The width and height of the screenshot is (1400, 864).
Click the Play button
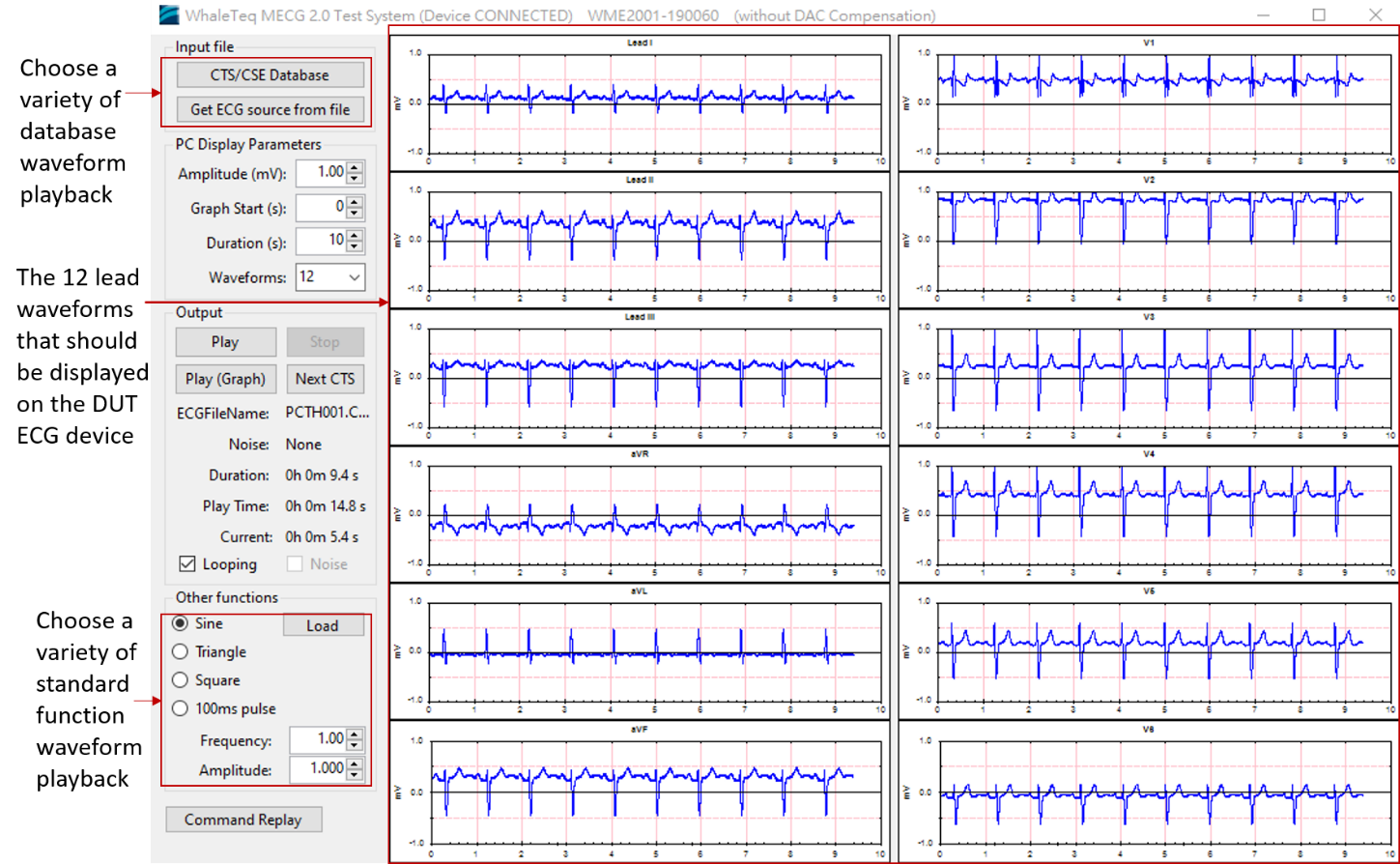(x=225, y=342)
